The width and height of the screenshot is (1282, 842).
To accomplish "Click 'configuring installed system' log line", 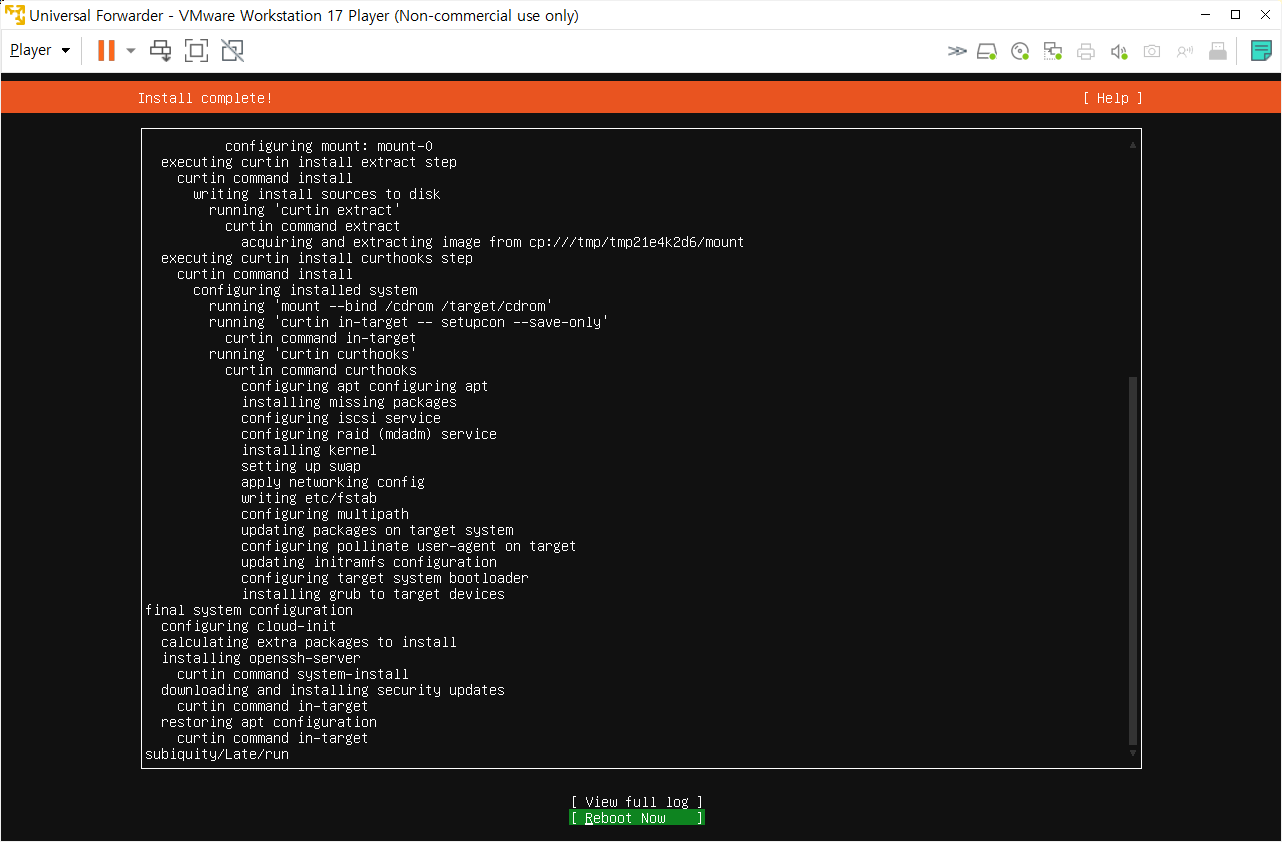I will (x=305, y=290).
